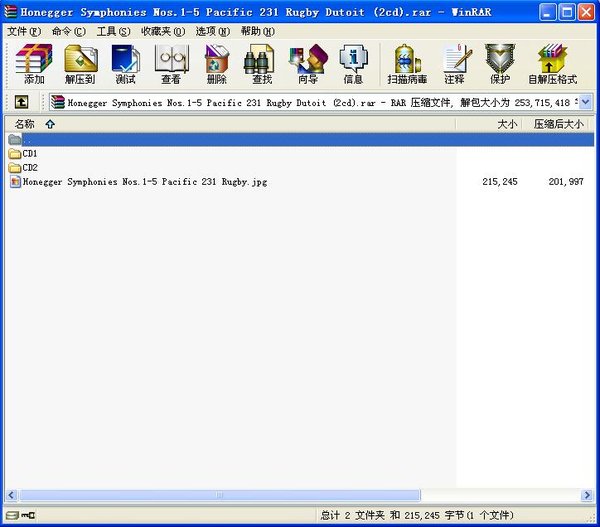Screen dimensions: 600x527
Task: Open the 工具(S) menu
Action: point(113,31)
